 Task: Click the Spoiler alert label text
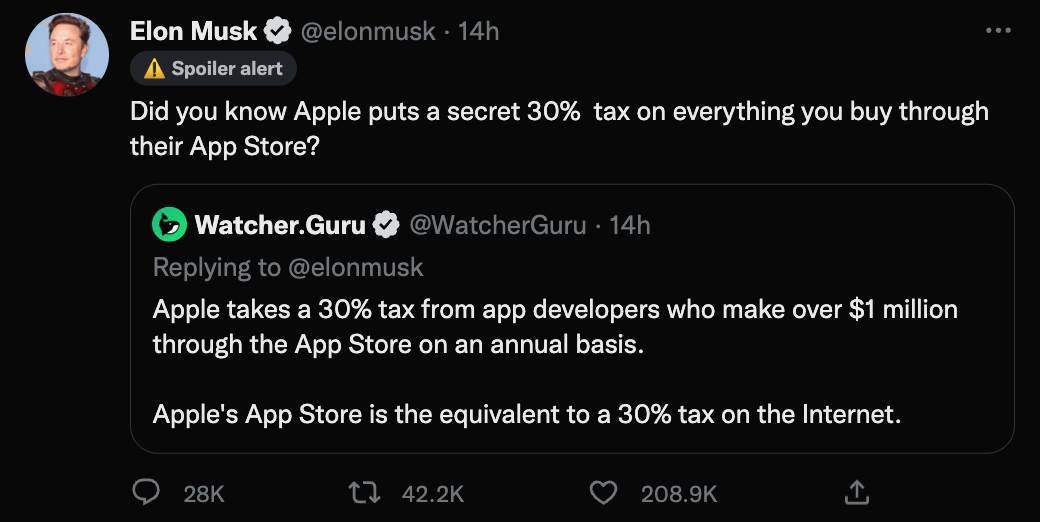(227, 69)
